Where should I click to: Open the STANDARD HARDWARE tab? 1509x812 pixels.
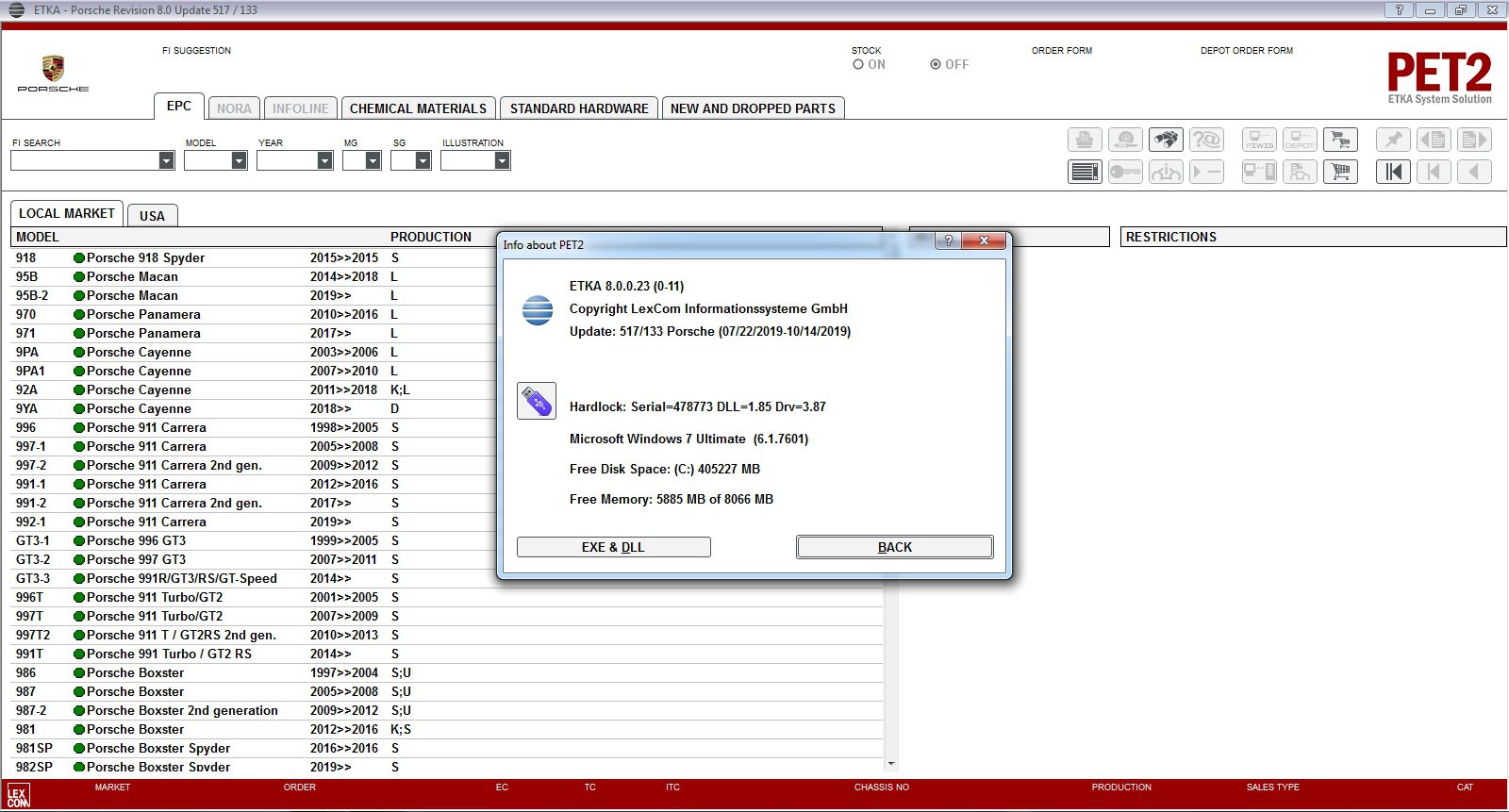579,108
